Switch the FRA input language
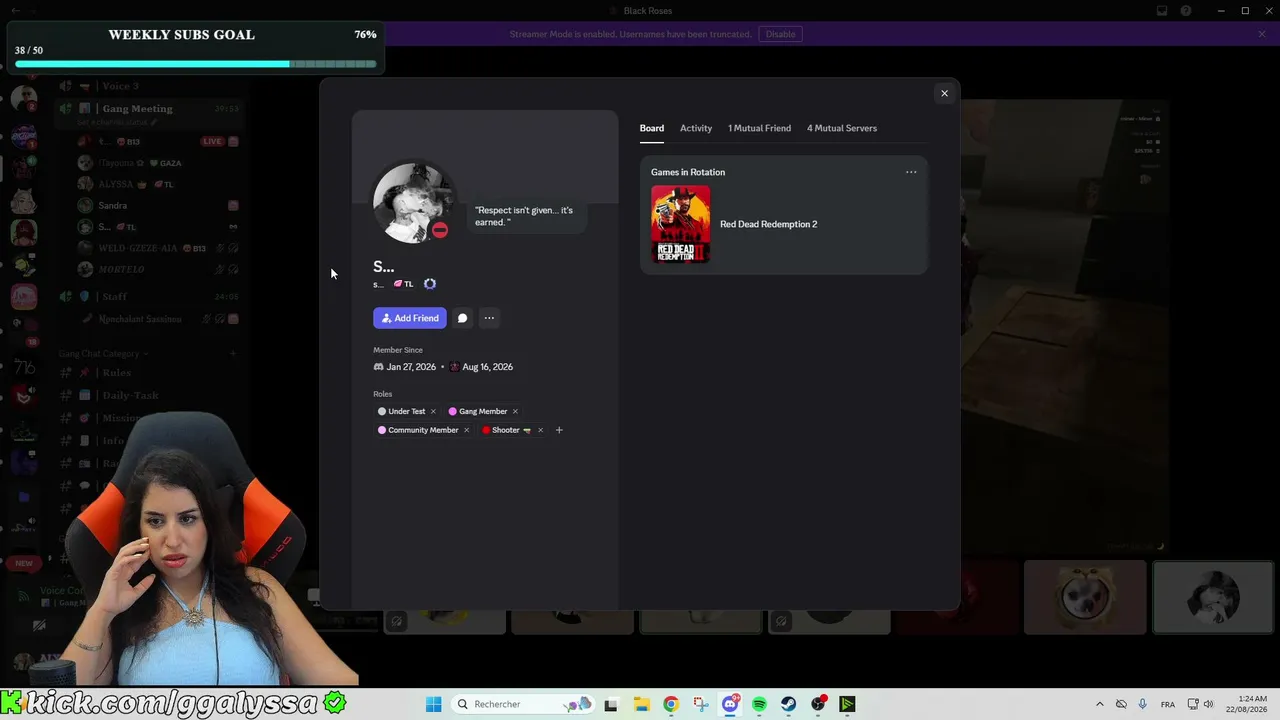Image resolution: width=1280 pixels, height=720 pixels. click(1168, 704)
